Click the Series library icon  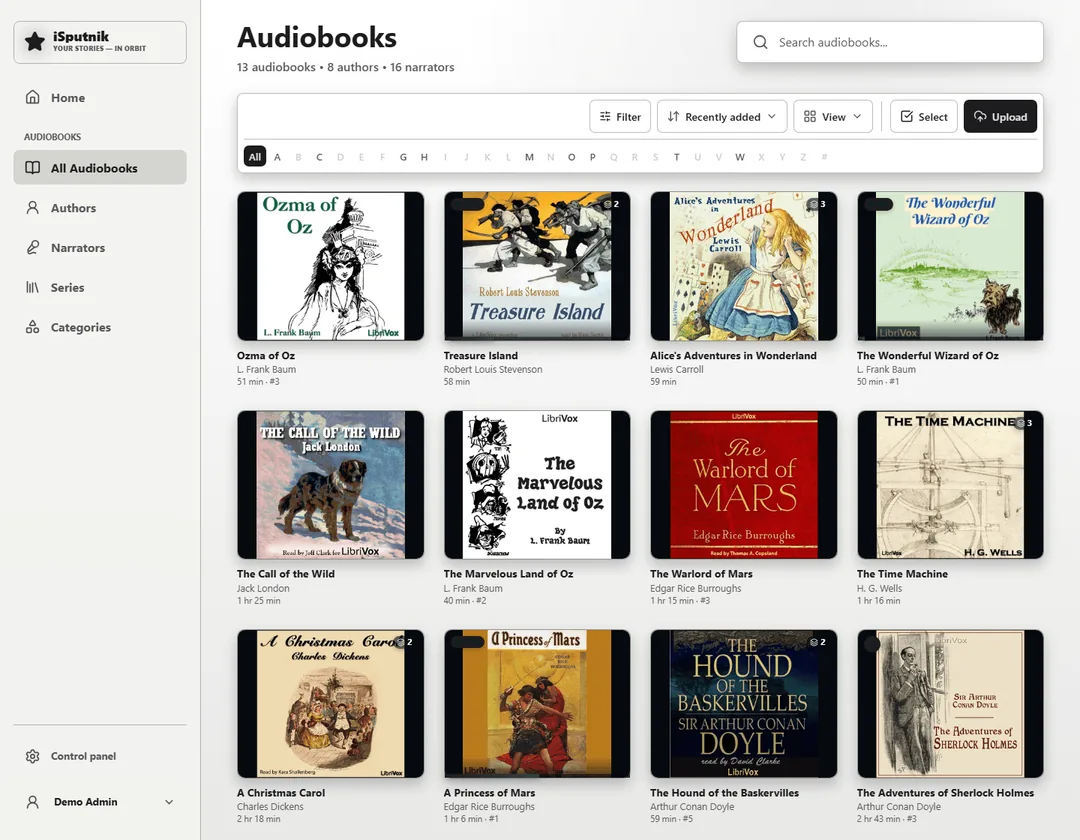point(32,287)
